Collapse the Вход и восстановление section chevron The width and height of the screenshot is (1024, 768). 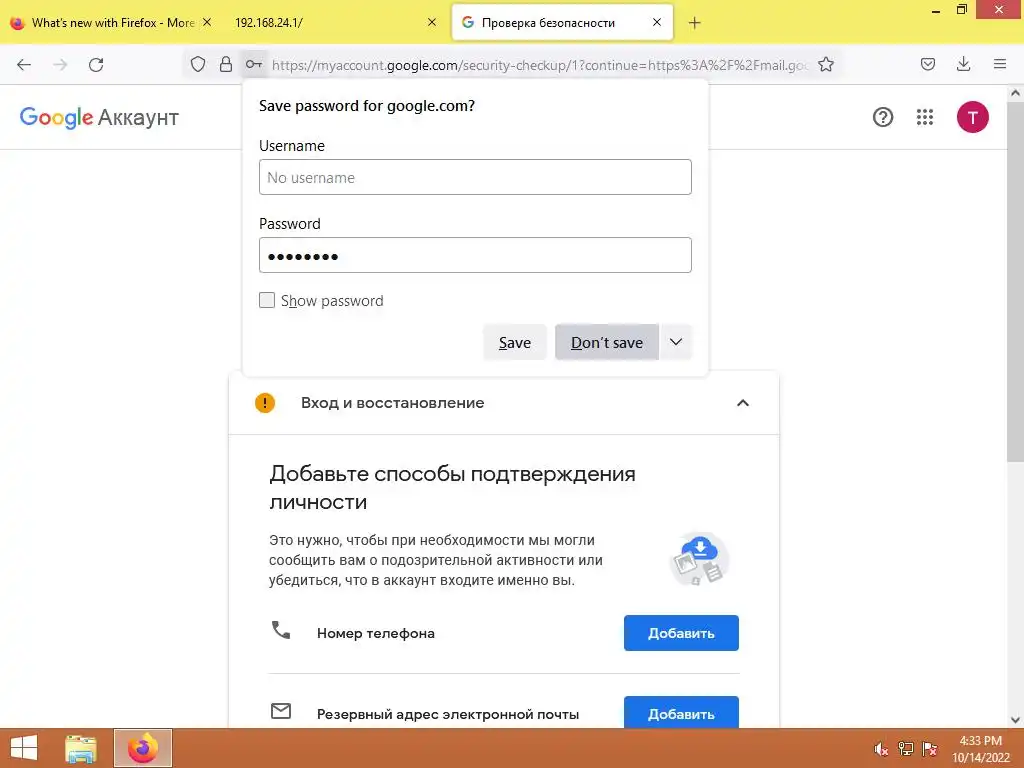point(743,403)
